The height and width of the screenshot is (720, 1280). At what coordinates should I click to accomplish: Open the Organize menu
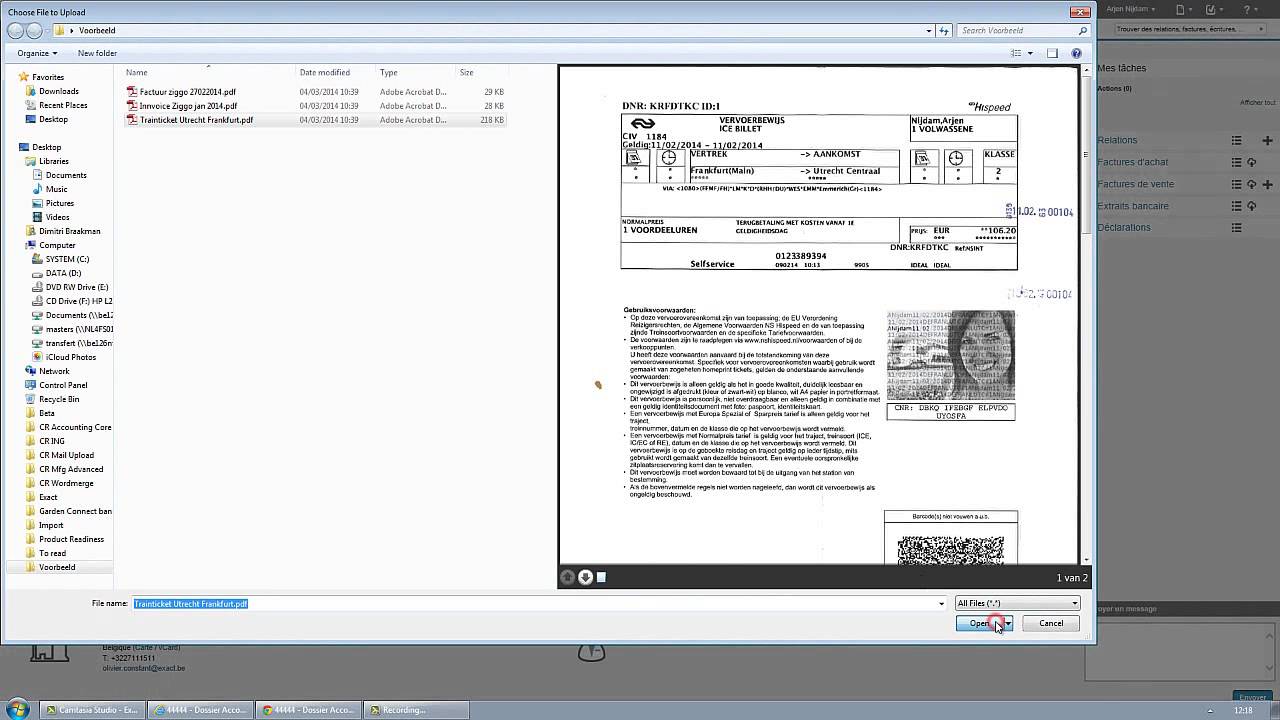click(37, 53)
